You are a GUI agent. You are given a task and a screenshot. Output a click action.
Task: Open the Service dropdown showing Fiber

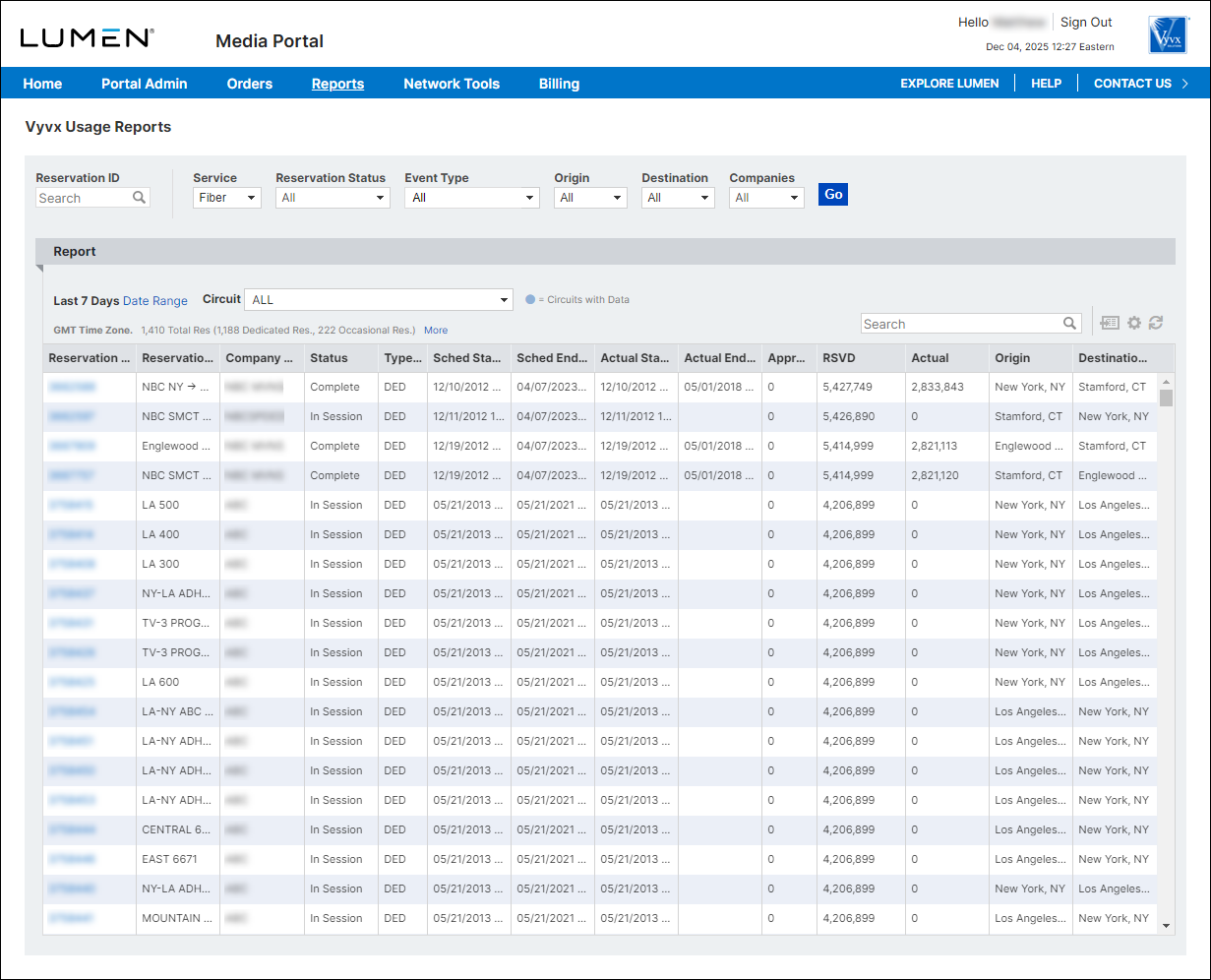point(226,197)
